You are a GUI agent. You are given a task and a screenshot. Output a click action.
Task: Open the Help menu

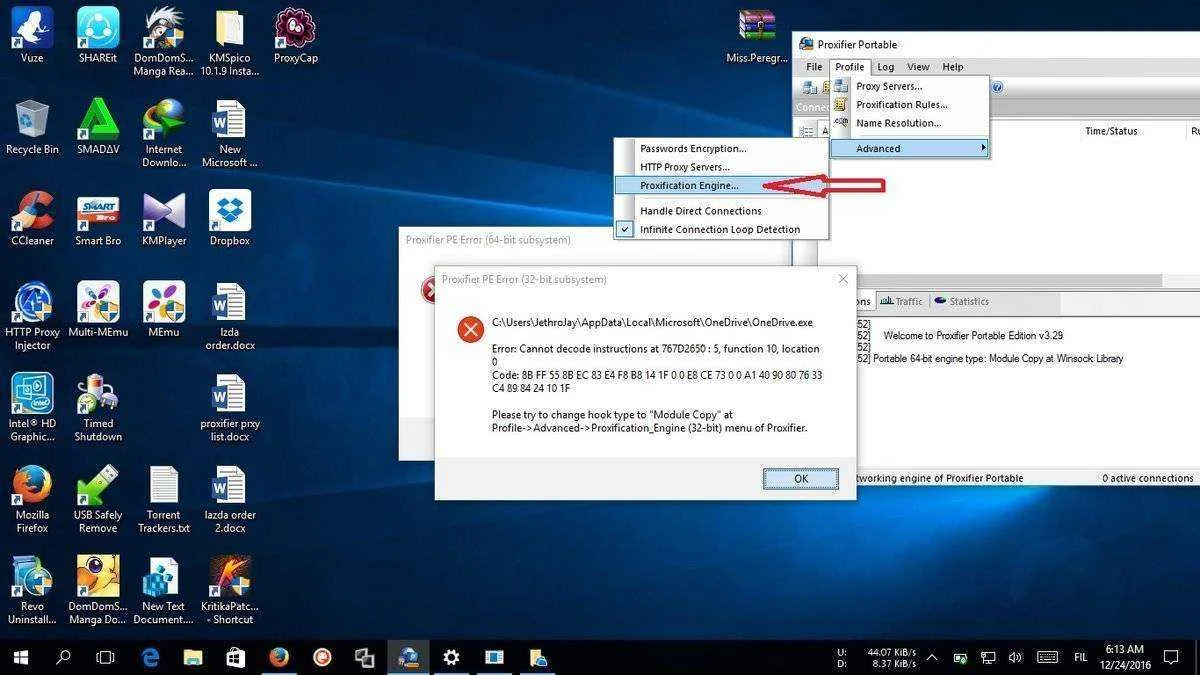[953, 67]
